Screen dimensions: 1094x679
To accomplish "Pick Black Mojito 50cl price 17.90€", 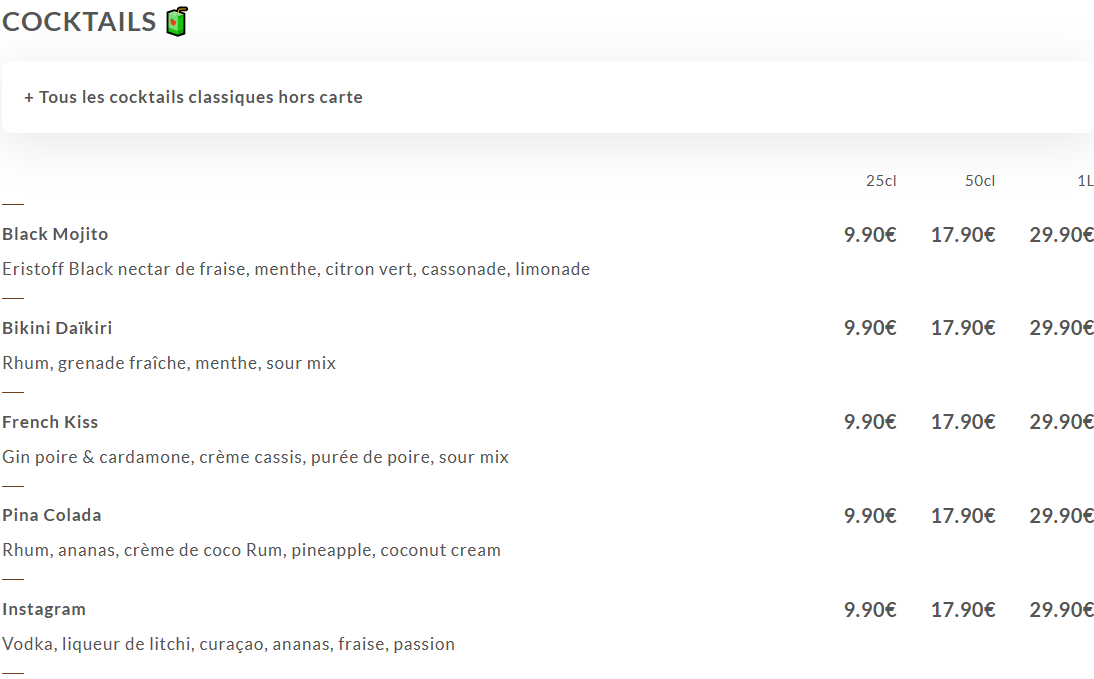I will (x=963, y=235).
